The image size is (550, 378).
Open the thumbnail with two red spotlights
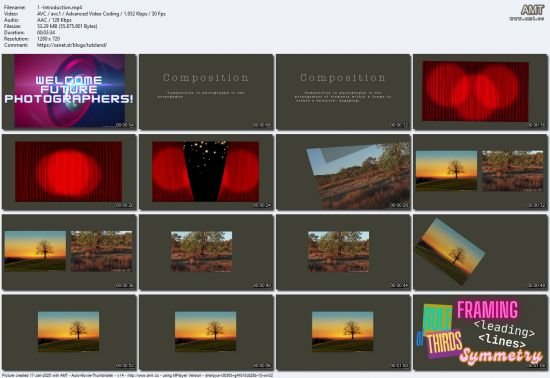(x=481, y=92)
